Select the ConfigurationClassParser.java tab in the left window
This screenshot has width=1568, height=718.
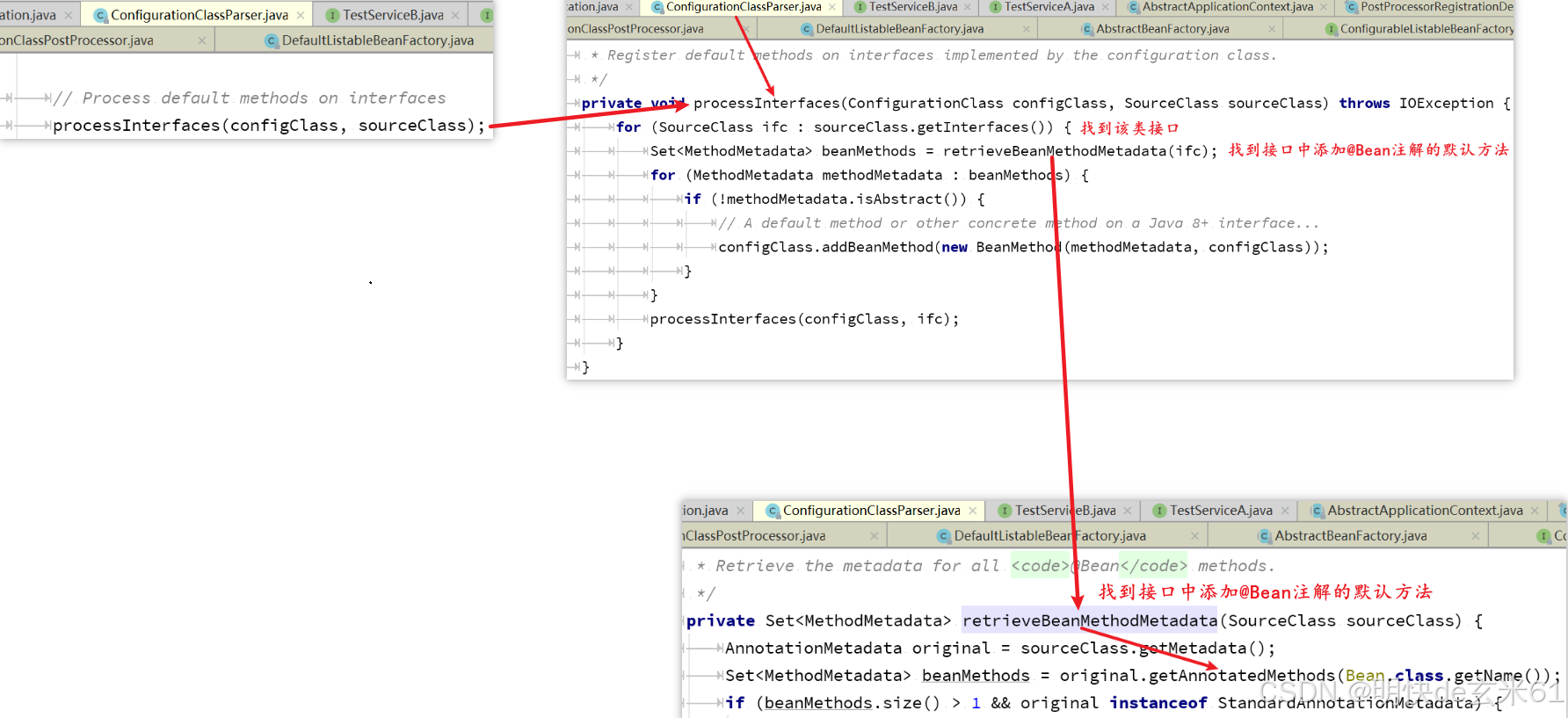pos(199,15)
